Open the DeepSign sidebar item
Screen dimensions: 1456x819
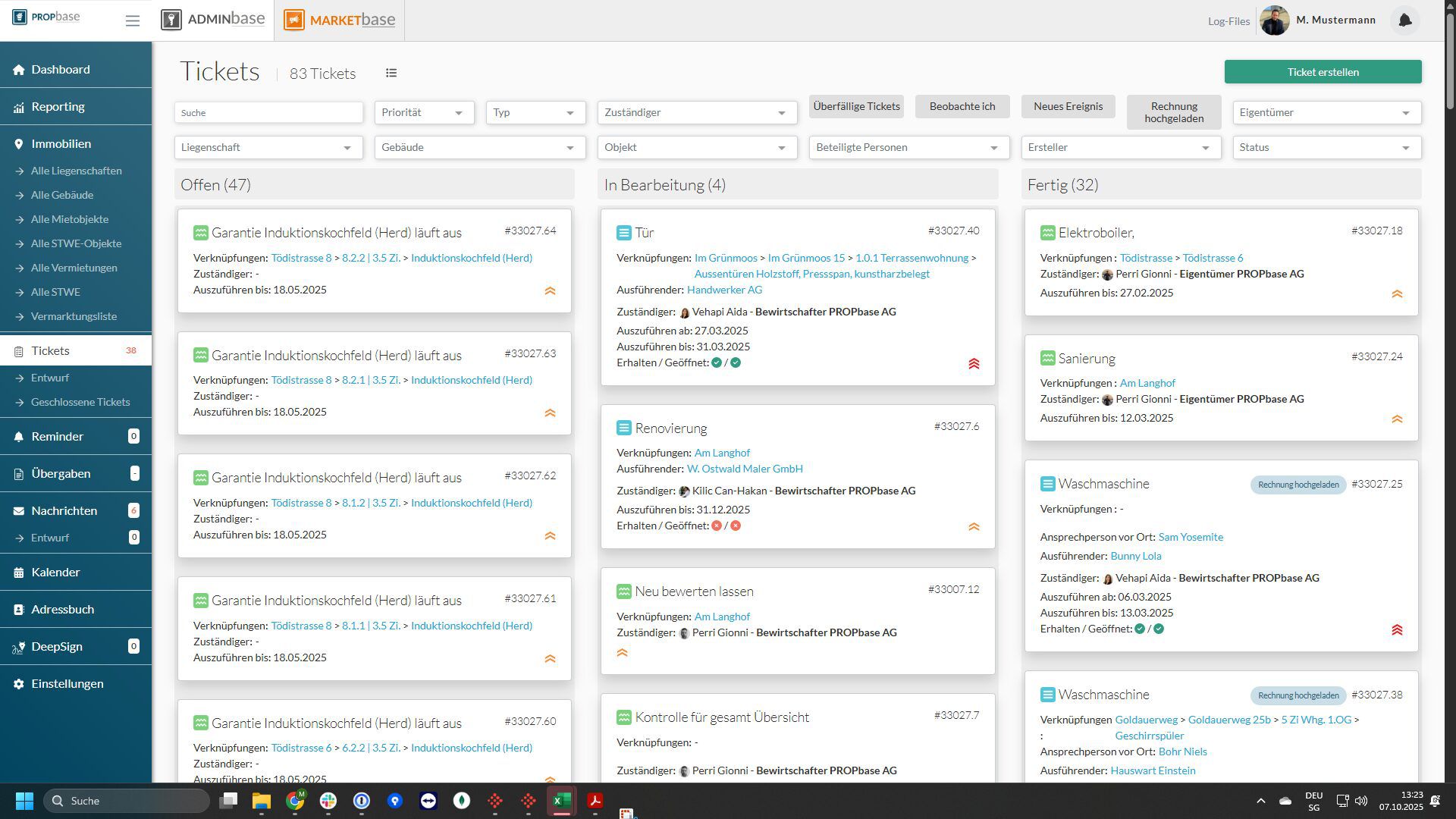57,647
